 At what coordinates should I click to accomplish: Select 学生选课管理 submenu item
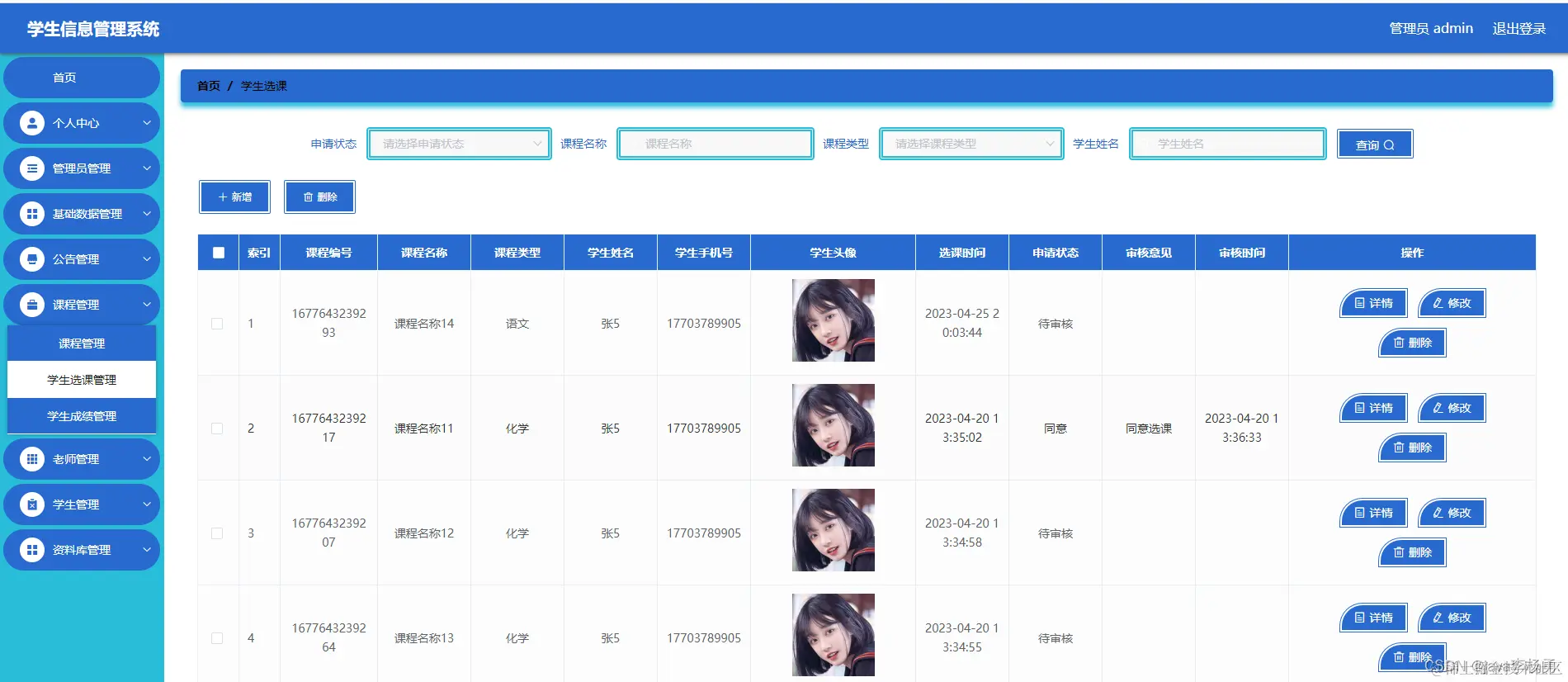click(82, 380)
